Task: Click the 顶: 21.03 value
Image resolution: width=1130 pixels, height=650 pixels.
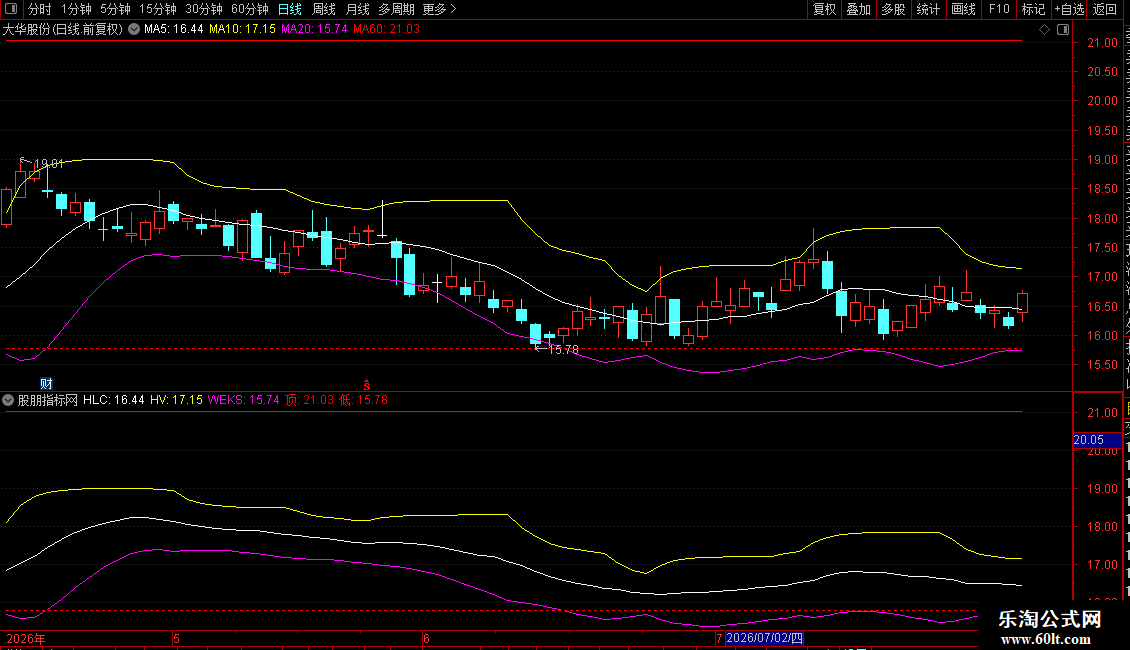Action: tap(309, 400)
